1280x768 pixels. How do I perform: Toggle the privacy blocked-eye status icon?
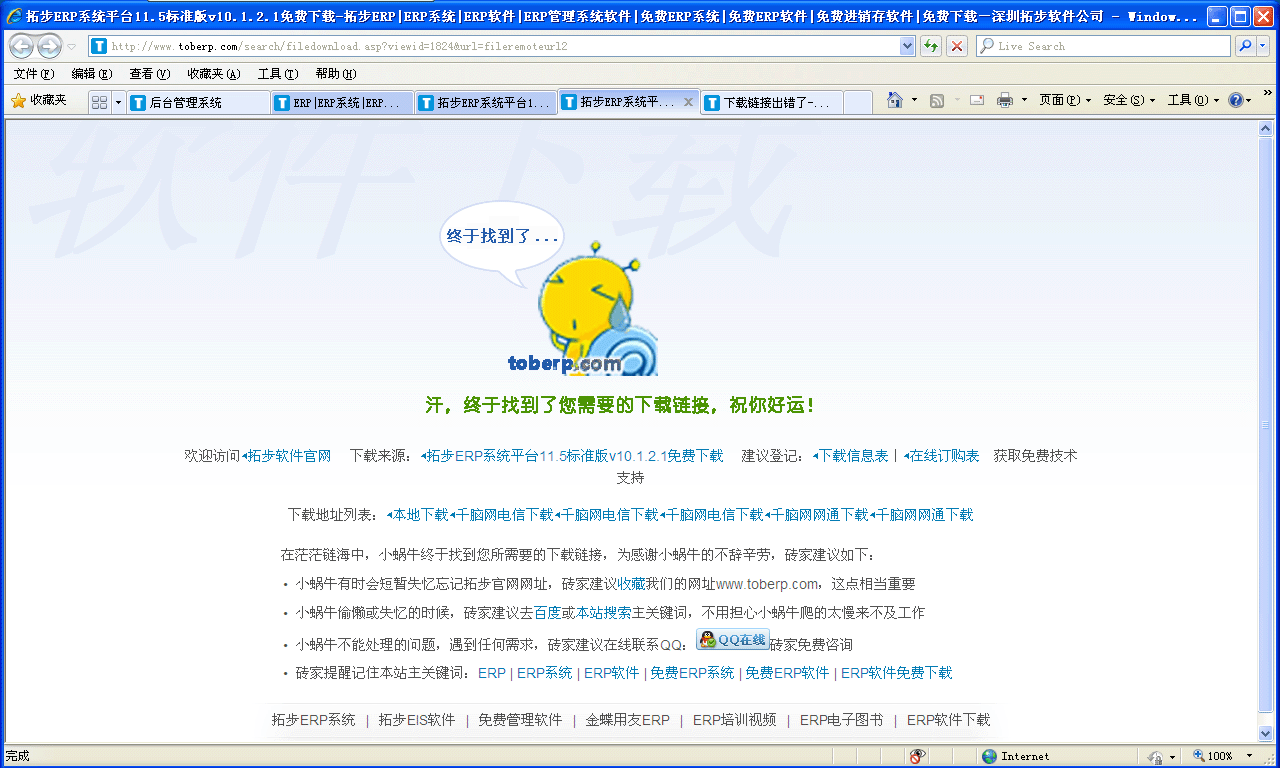917,756
